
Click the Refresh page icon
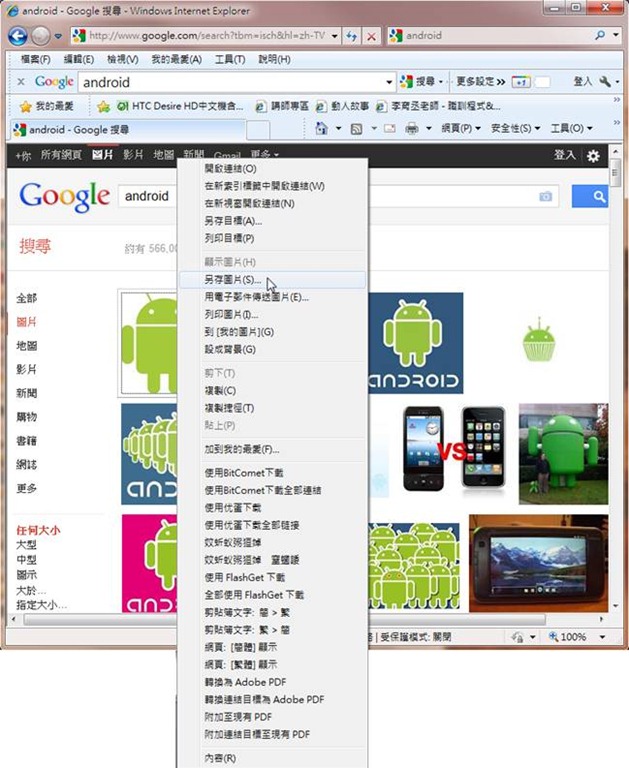tap(351, 36)
